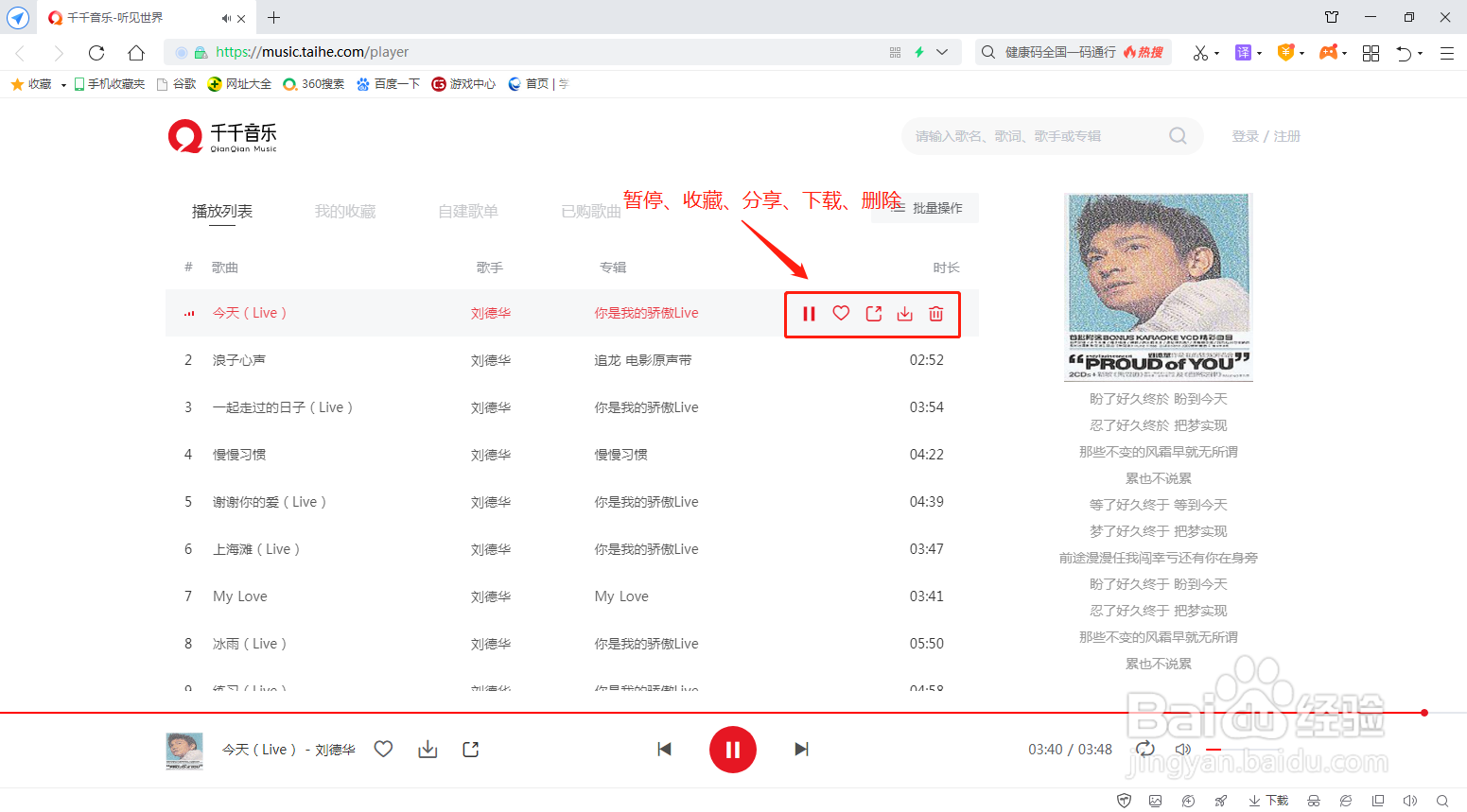Viewport: 1467px width, 812px height.
Task: Click the browser forward arrow
Action: pos(59,52)
